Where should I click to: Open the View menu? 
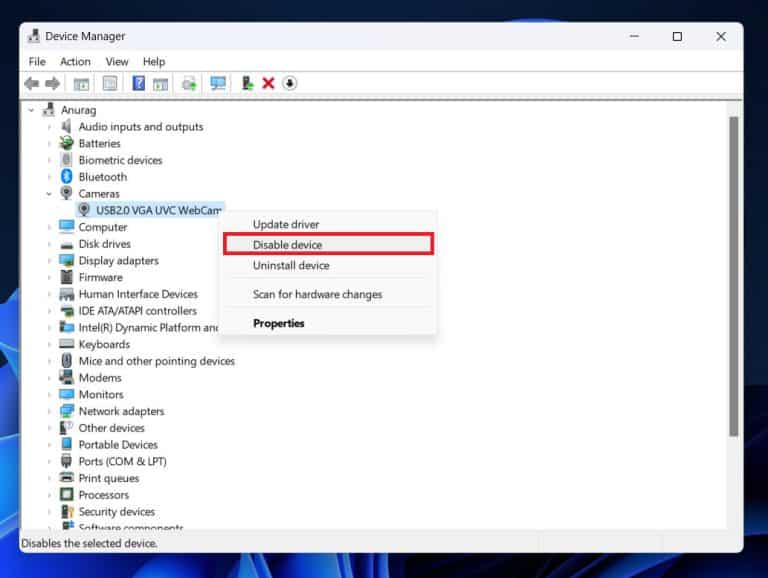(117, 62)
